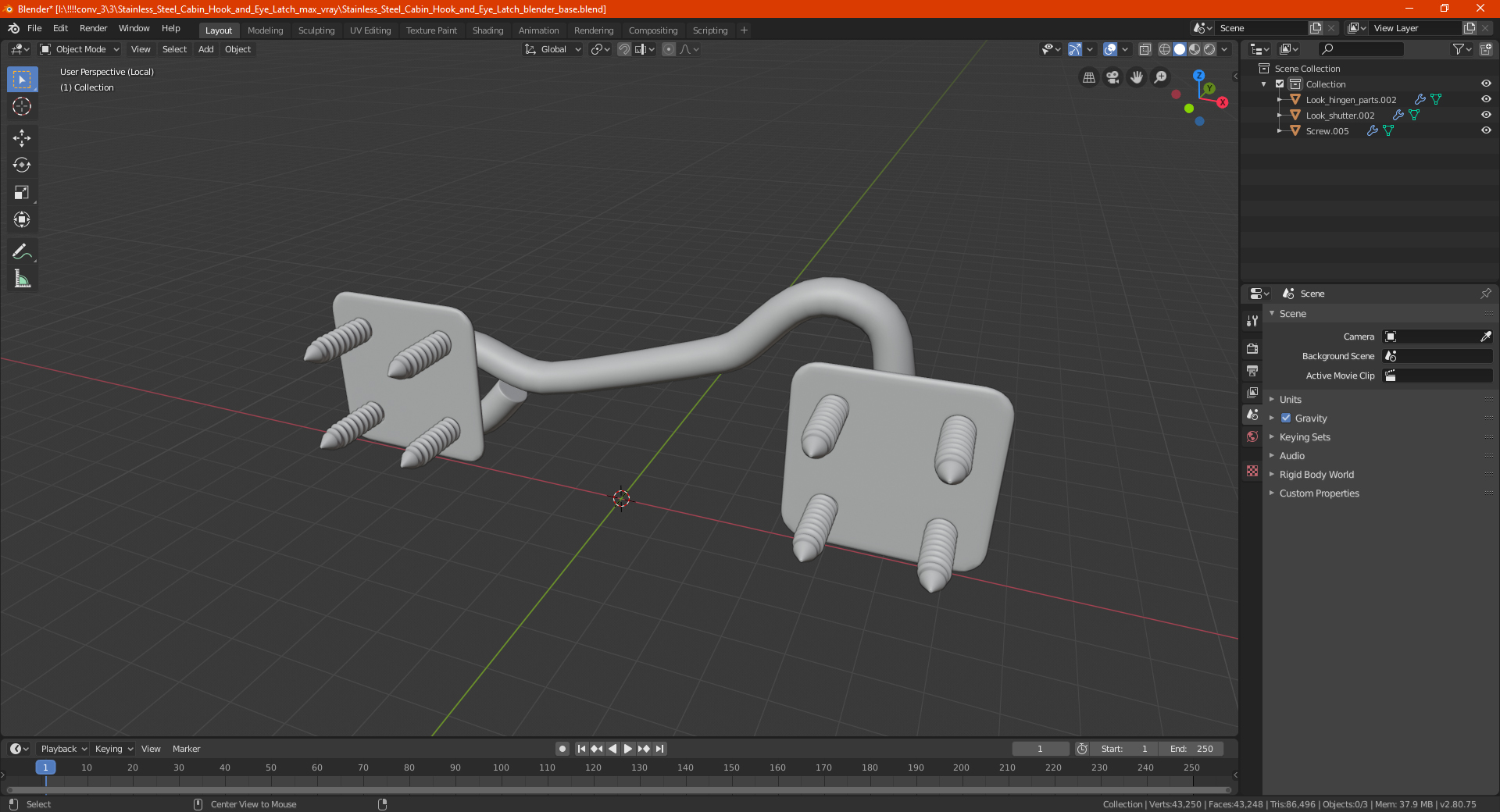Viewport: 1500px width, 812px height.
Task: Click the End frame field
Action: 1191,749
